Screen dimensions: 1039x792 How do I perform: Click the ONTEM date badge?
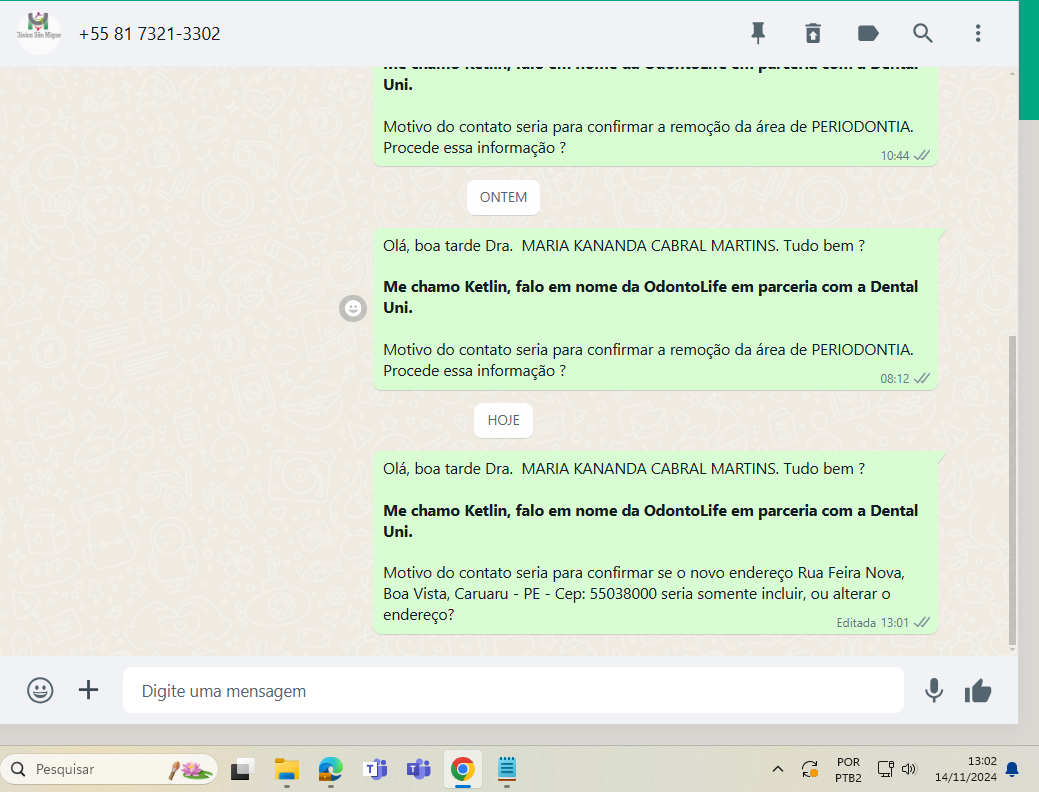pyautogui.click(x=503, y=198)
